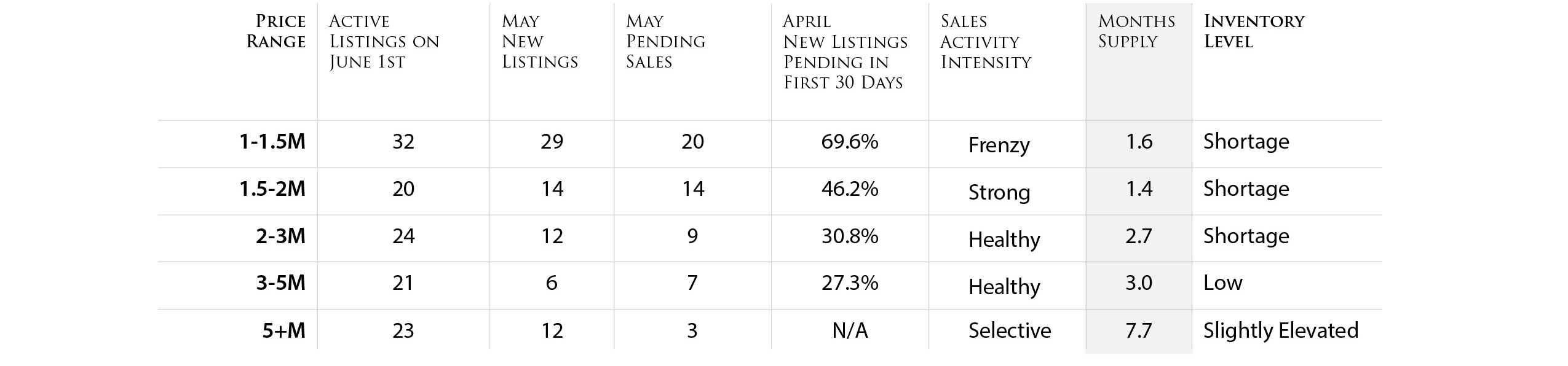
Task: Click the Price Range column header
Action: click(x=276, y=31)
